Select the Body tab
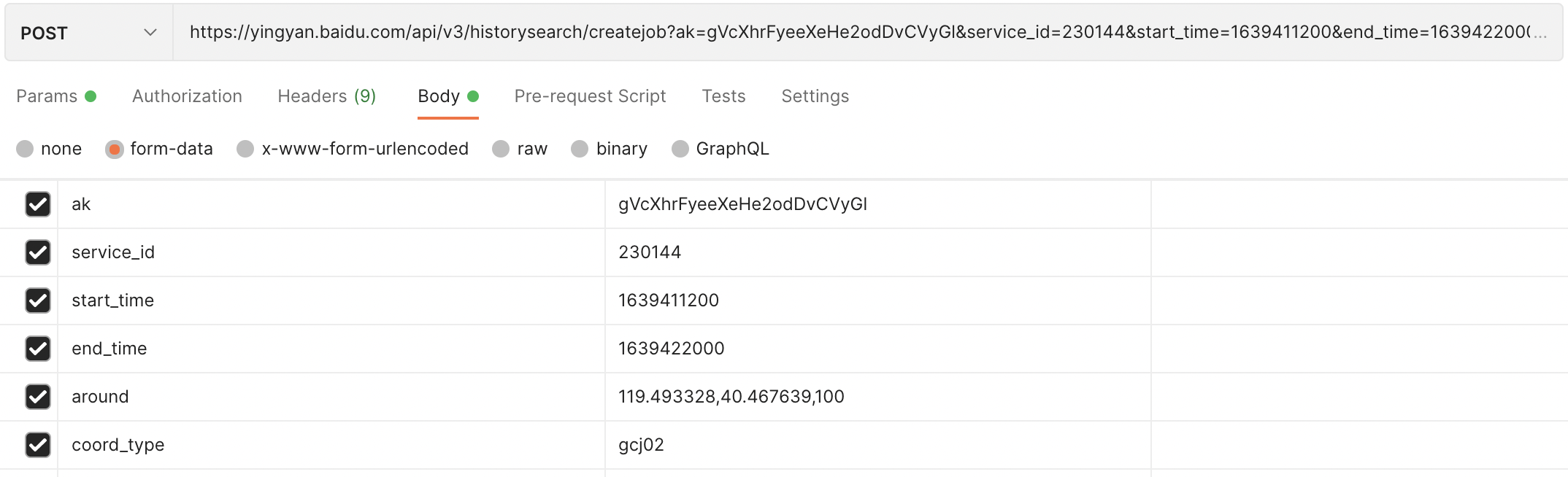Screen dimensions: 1568x477 coord(439,96)
